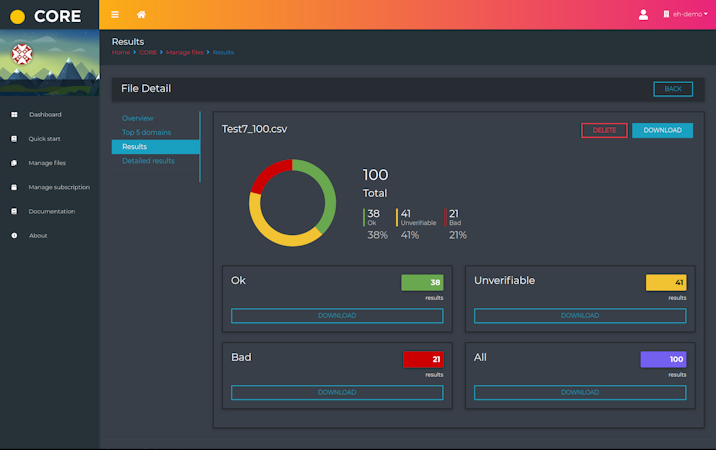
Task: Click the CORE breadcrumb link
Action: (x=148, y=53)
